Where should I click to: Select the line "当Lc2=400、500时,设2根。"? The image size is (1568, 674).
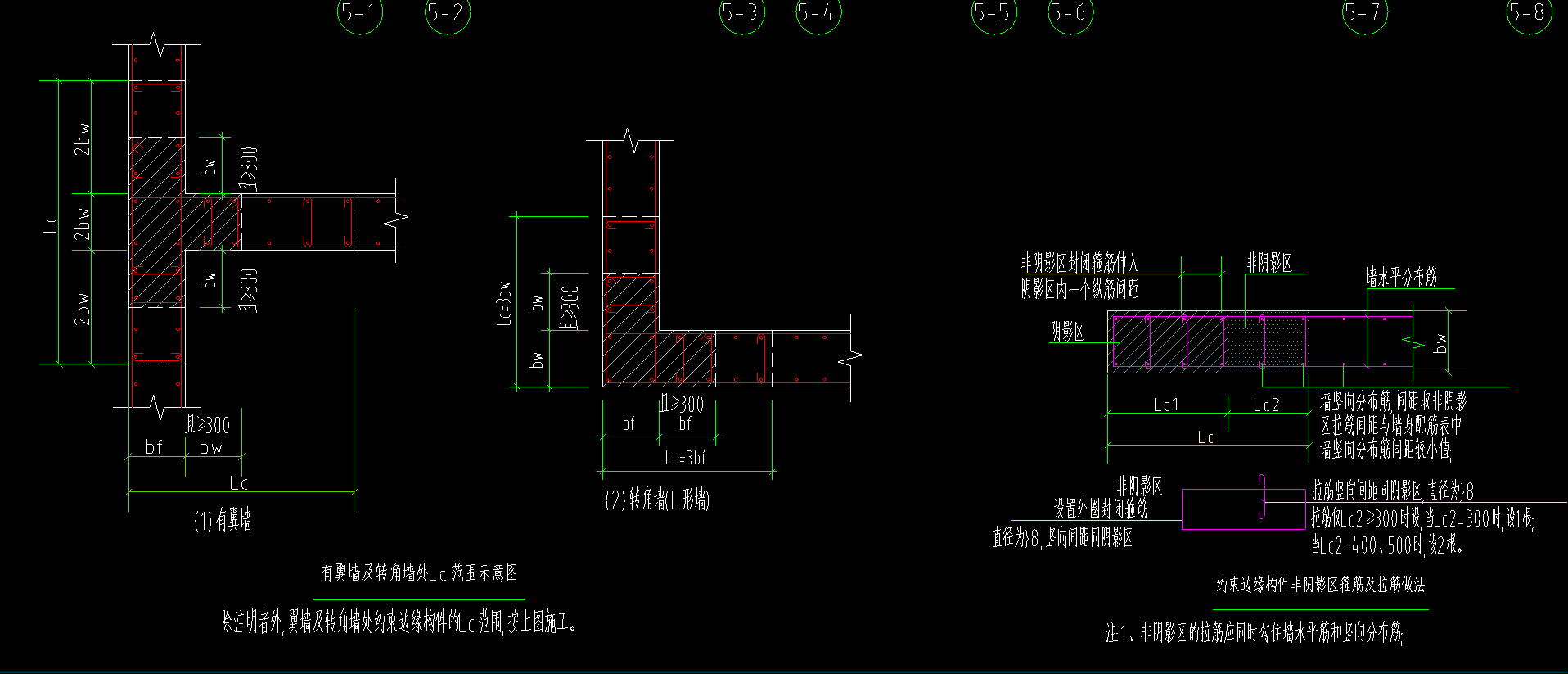click(x=1386, y=544)
